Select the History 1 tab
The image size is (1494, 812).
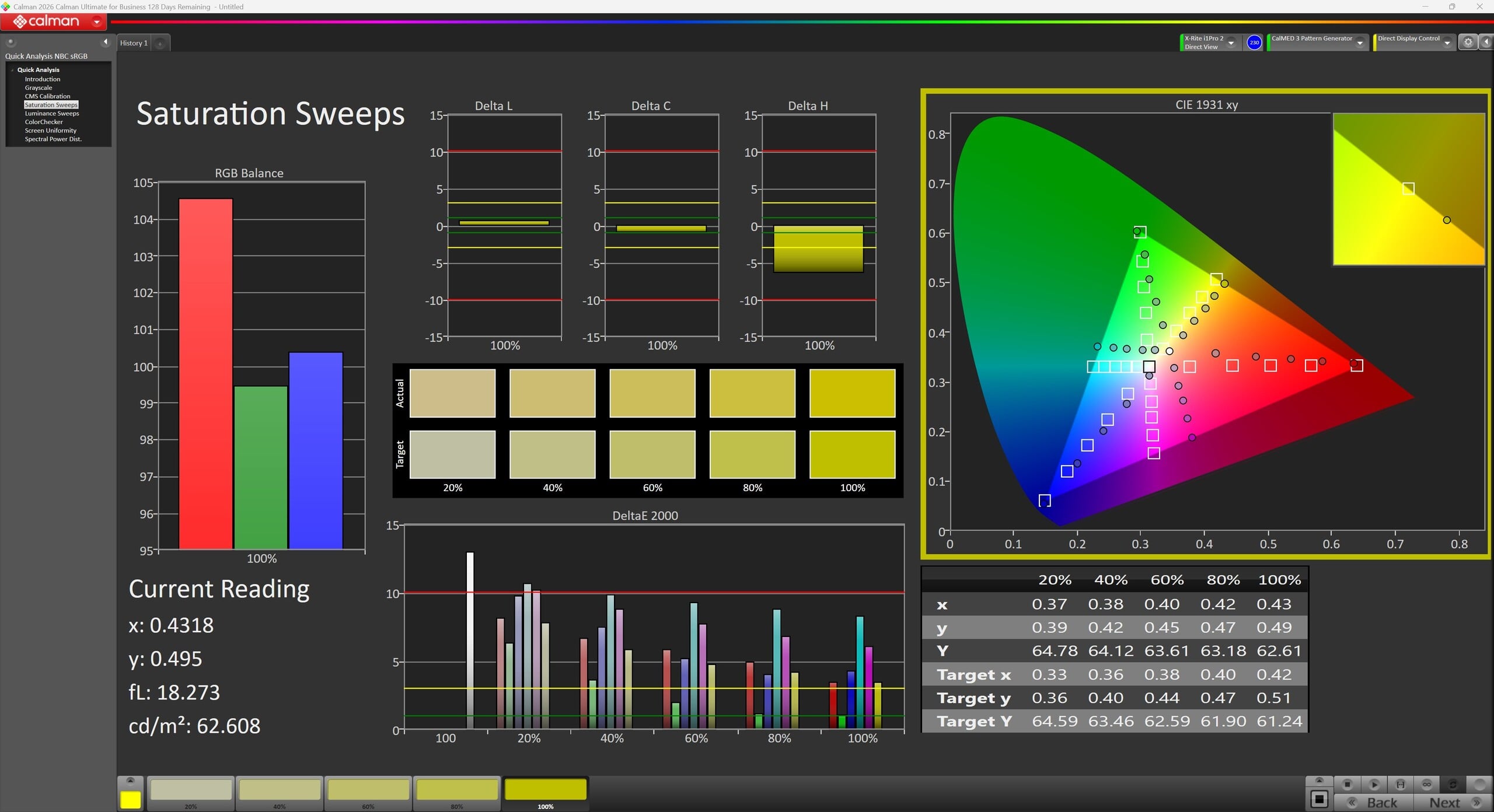[x=134, y=43]
